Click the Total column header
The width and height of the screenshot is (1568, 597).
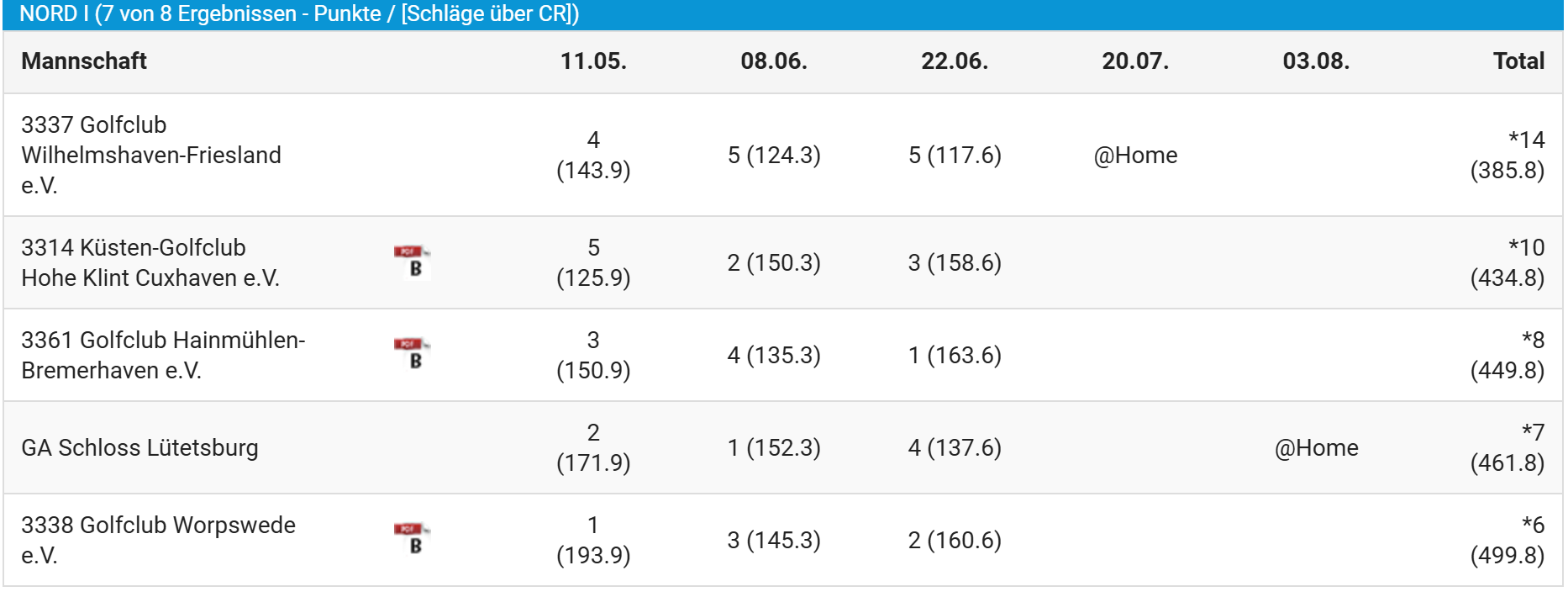point(1518,61)
